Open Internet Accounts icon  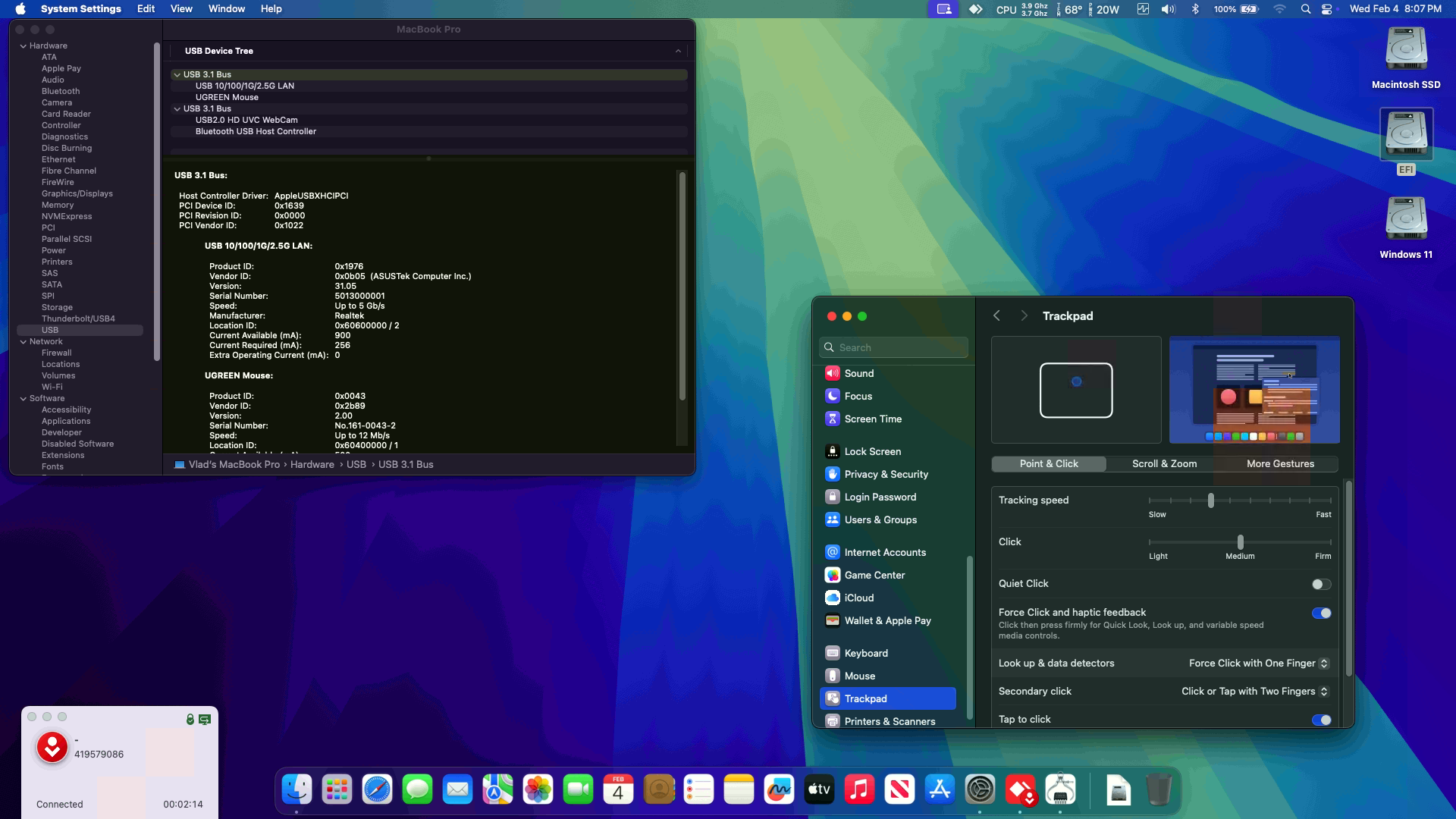(832, 552)
